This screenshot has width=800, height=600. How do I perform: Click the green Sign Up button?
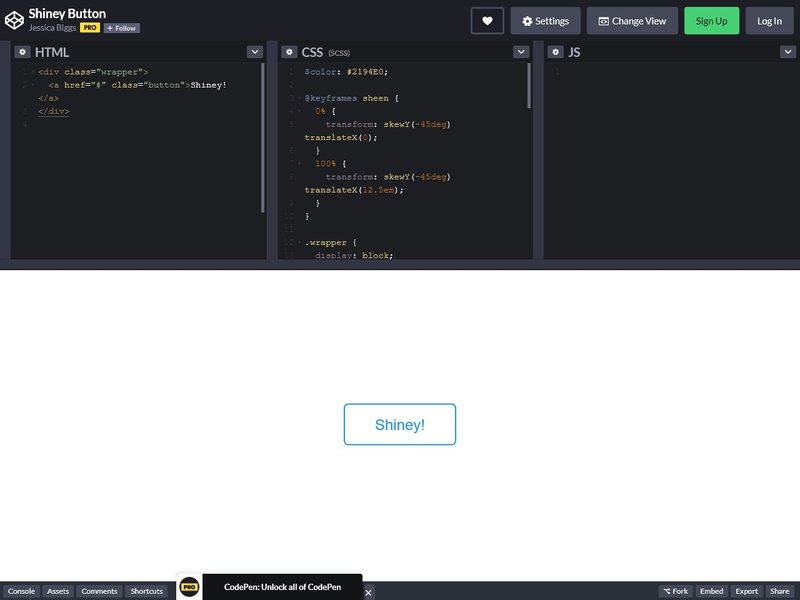pos(711,21)
